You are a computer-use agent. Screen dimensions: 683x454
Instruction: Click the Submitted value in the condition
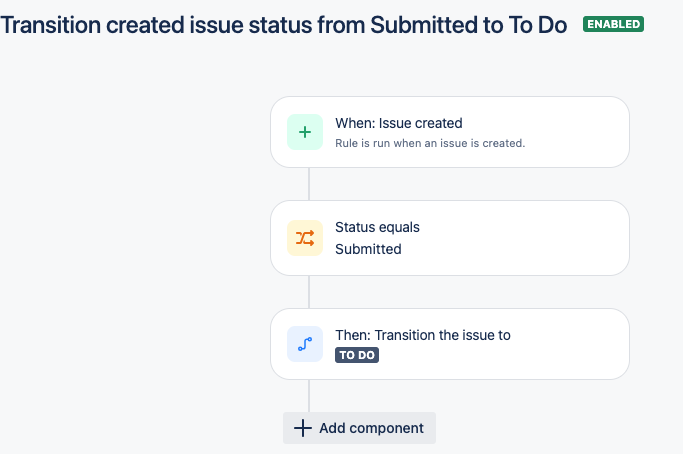click(368, 249)
